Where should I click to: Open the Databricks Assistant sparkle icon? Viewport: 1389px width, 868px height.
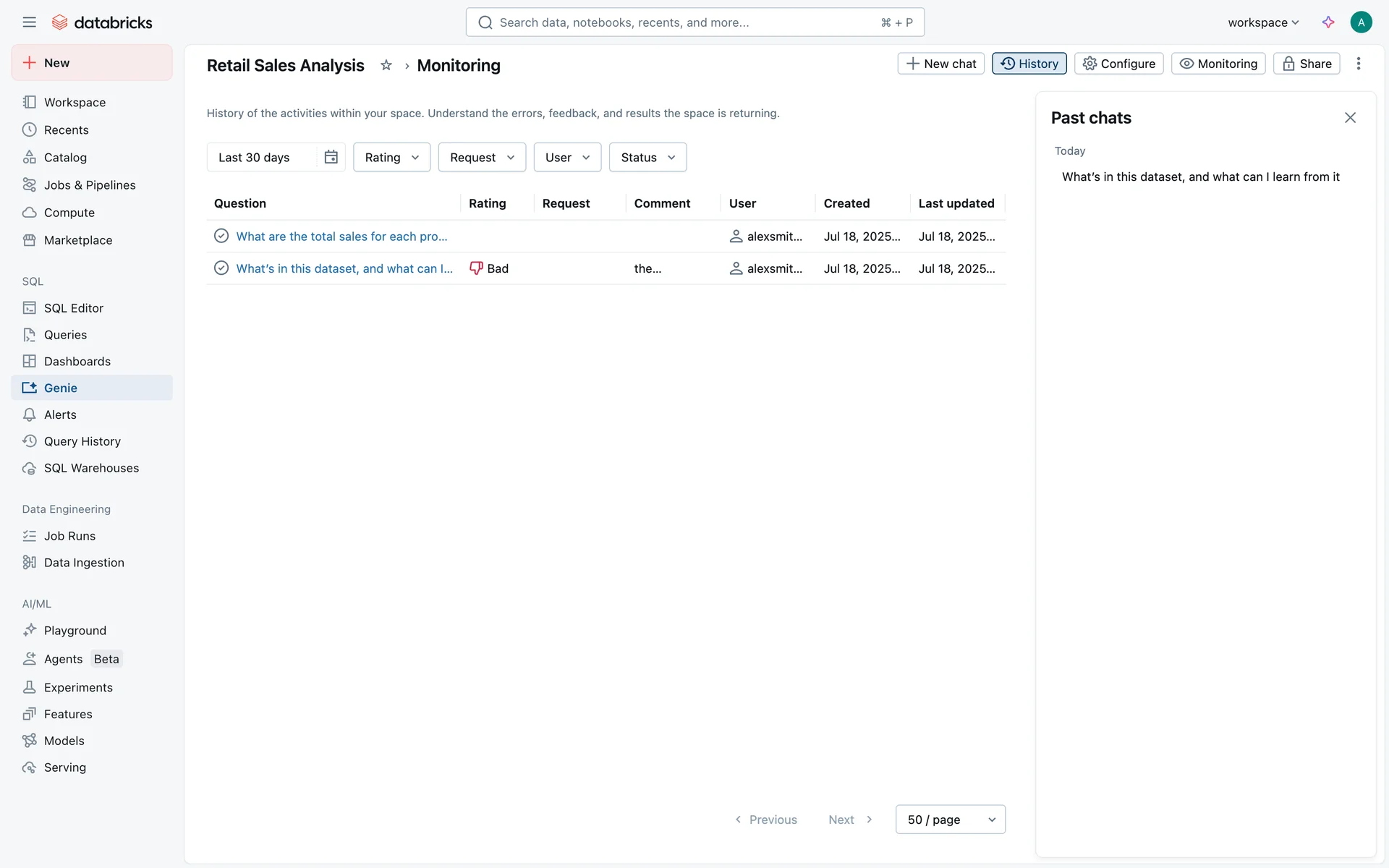pyautogui.click(x=1328, y=22)
